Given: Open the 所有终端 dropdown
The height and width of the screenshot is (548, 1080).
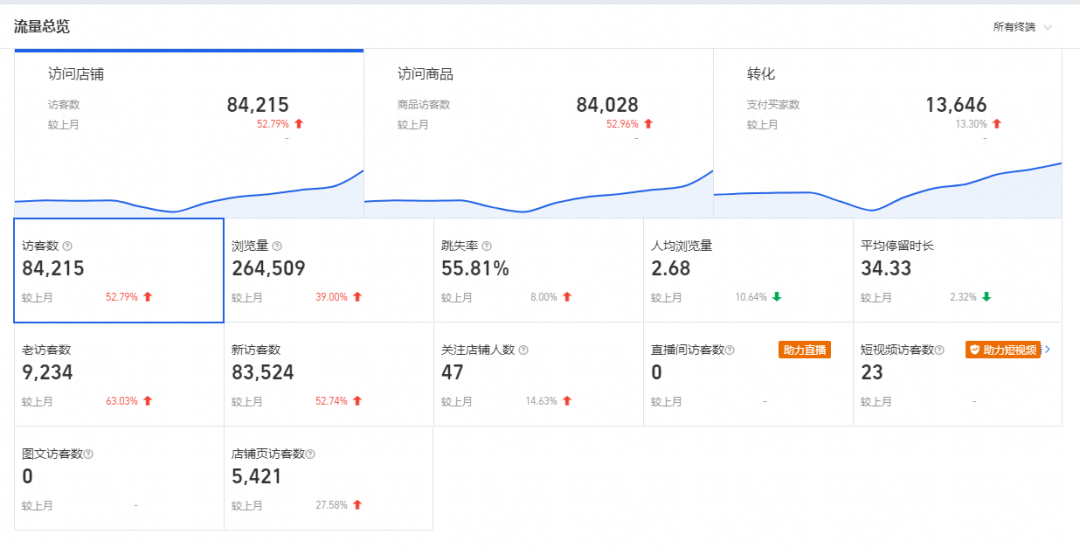Looking at the screenshot, I should point(1022,27).
